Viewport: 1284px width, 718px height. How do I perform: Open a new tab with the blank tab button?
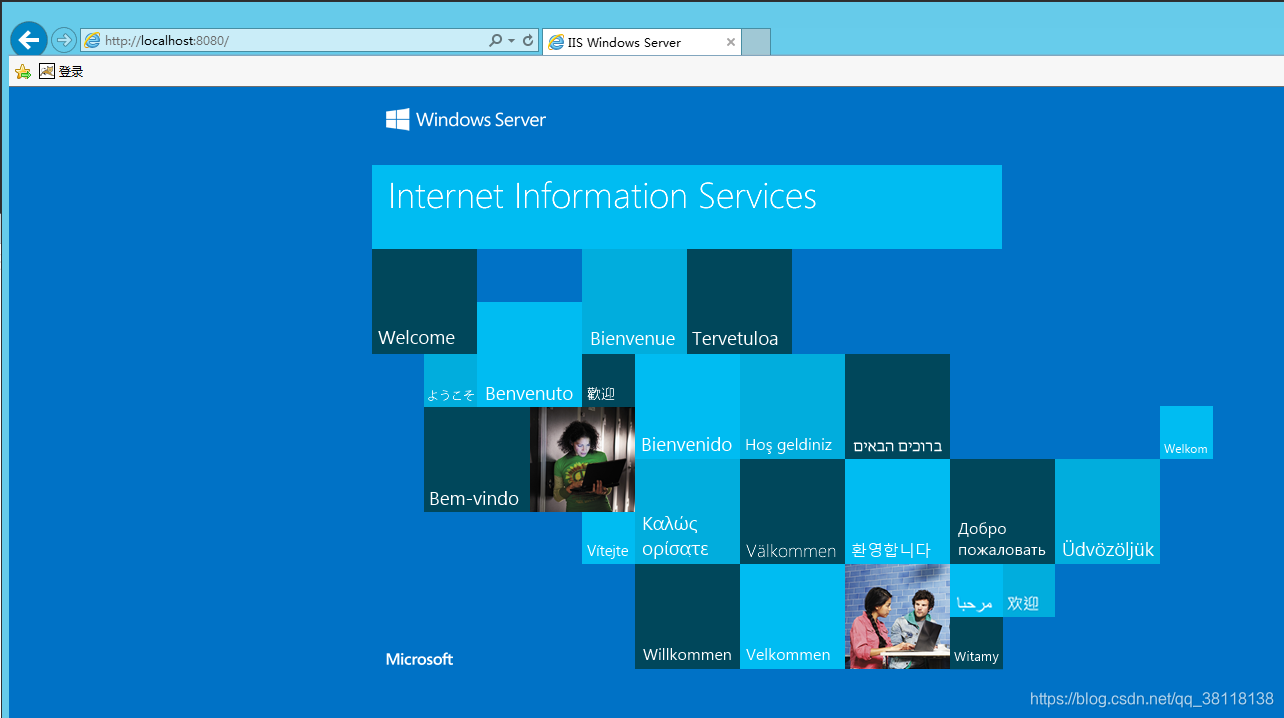point(756,42)
